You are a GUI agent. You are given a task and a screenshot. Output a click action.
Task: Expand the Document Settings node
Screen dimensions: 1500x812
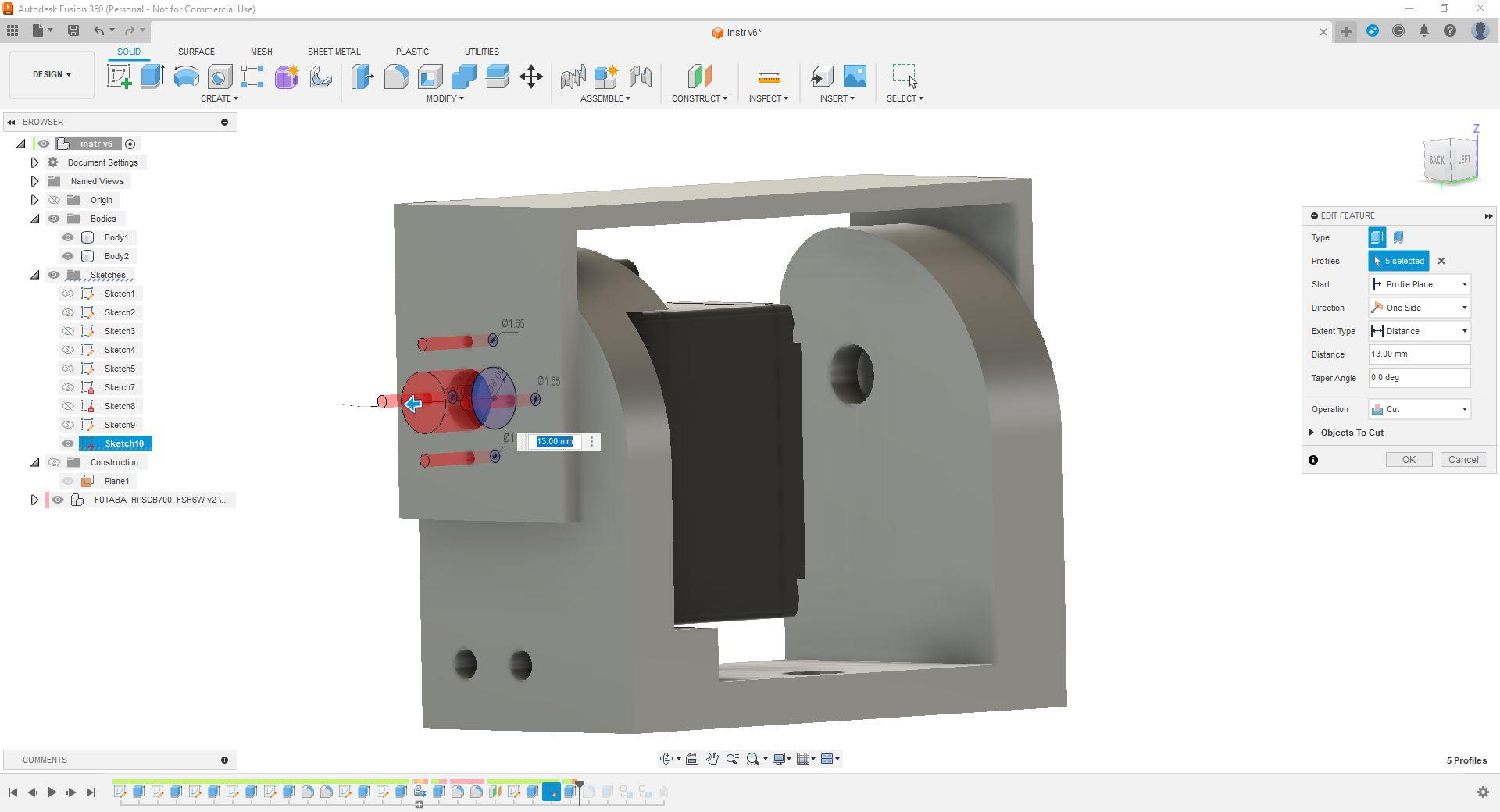(x=34, y=162)
